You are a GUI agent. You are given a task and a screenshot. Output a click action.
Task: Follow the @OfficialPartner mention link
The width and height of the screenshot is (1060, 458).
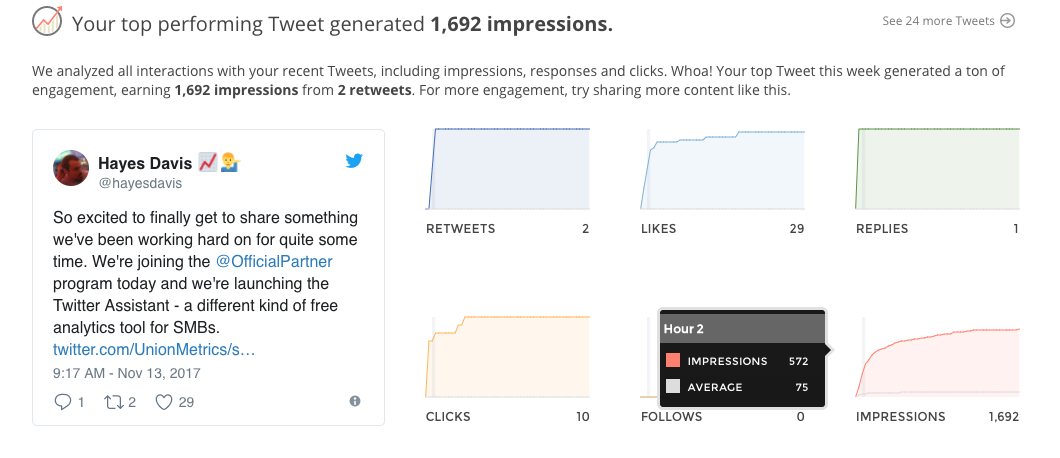click(274, 261)
